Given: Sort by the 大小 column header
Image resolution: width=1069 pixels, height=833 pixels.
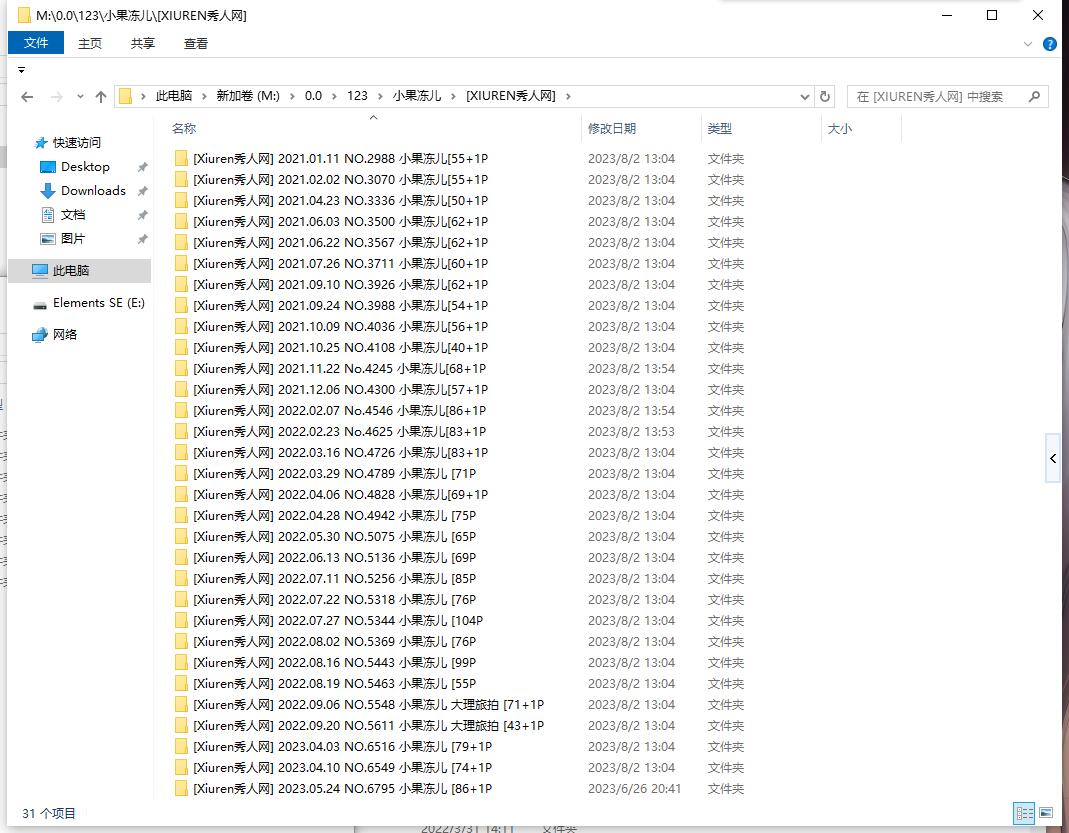Looking at the screenshot, I should coord(839,128).
